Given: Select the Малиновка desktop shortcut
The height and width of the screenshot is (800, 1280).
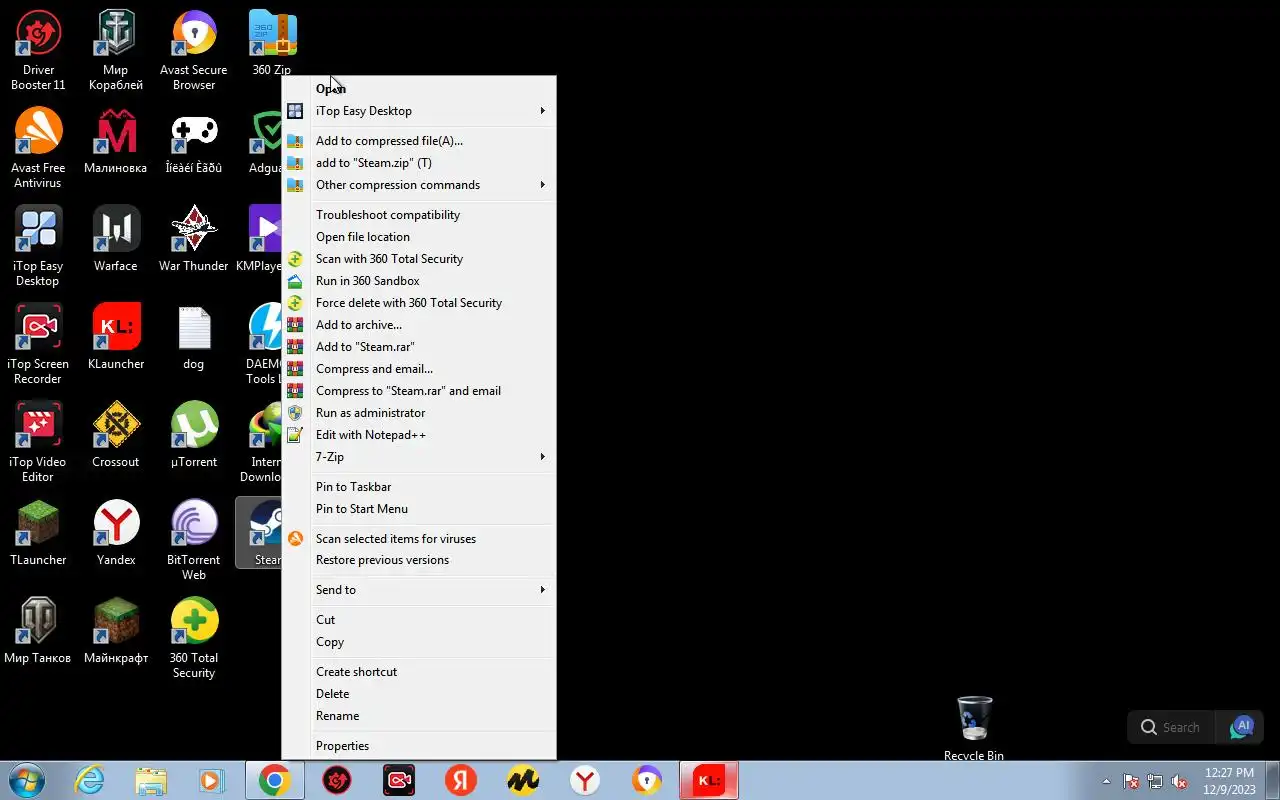Looking at the screenshot, I should point(116,141).
